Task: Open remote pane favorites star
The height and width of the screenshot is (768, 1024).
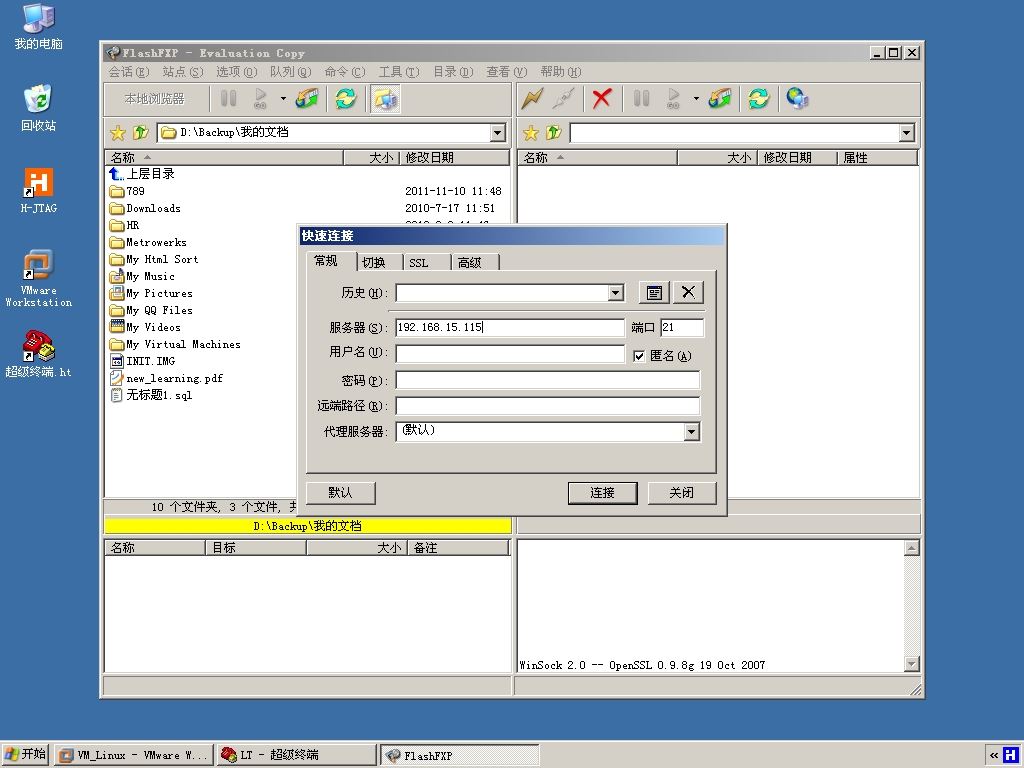Action: point(531,133)
